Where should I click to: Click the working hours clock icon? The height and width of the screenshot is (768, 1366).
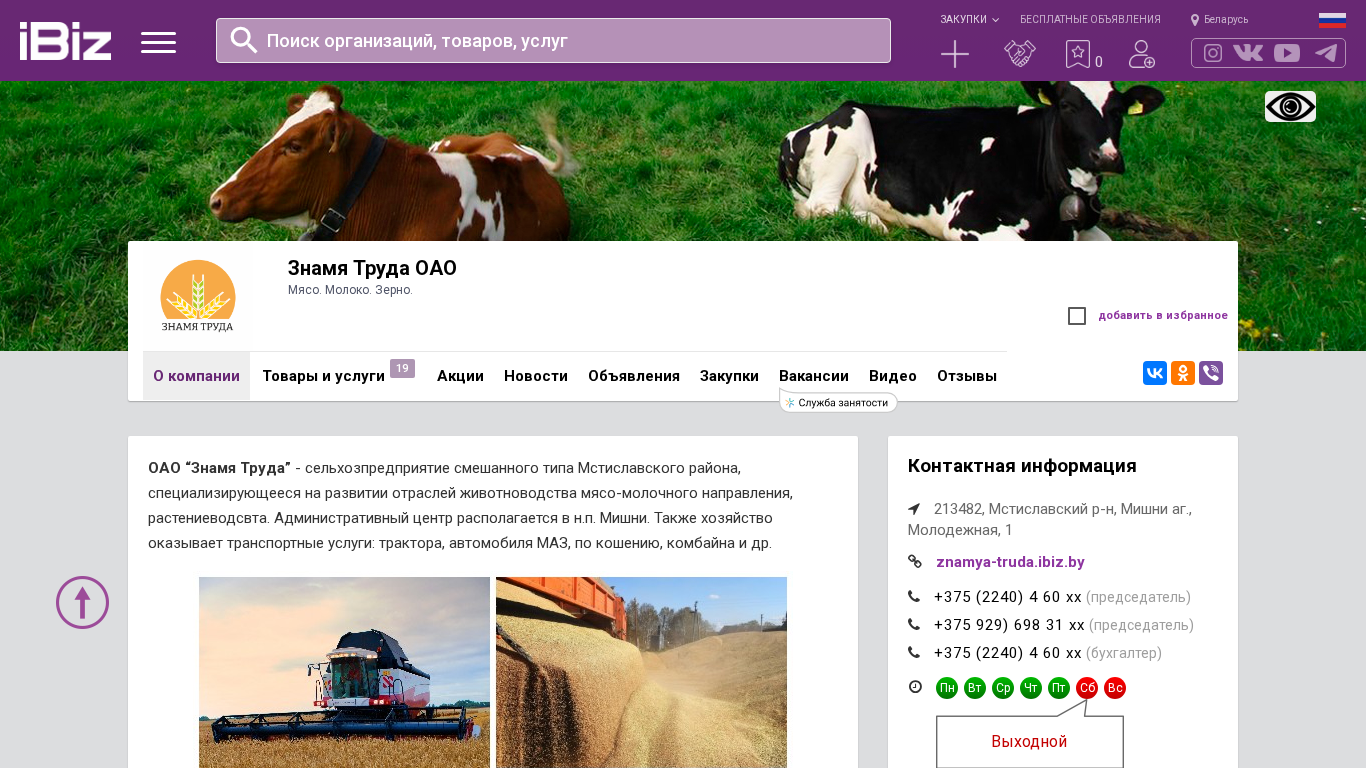coord(915,687)
